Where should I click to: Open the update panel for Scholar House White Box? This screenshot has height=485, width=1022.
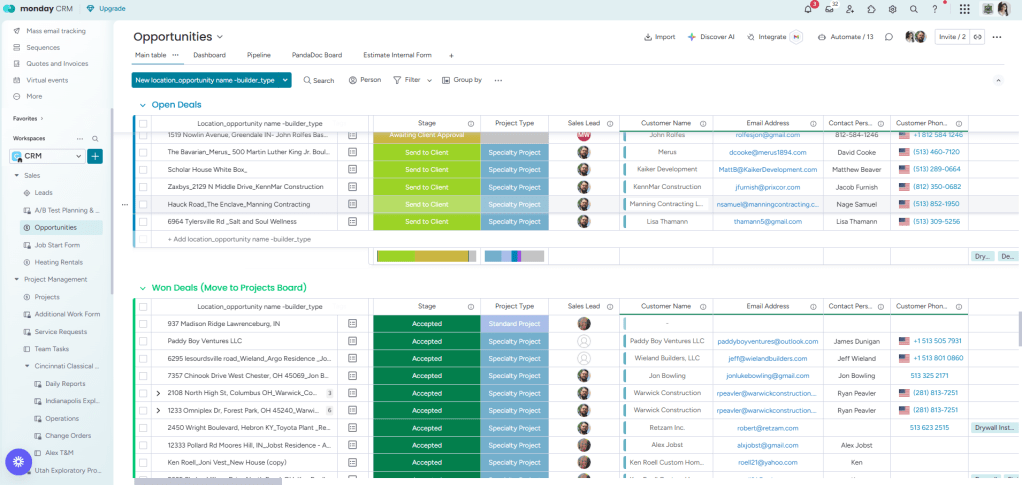(352, 169)
